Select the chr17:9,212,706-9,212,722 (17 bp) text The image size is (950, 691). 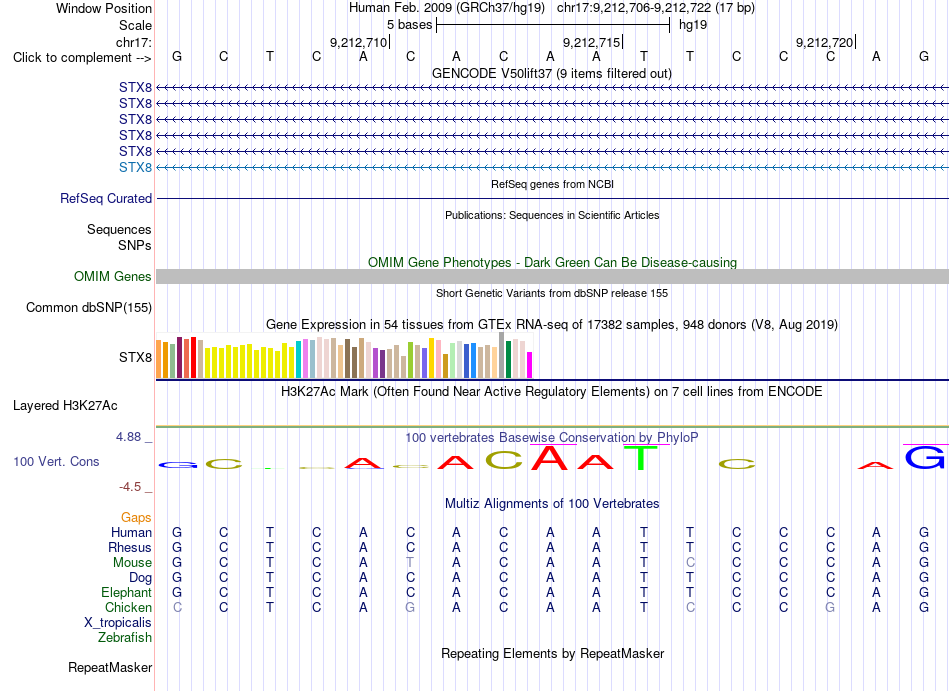tap(656, 8)
